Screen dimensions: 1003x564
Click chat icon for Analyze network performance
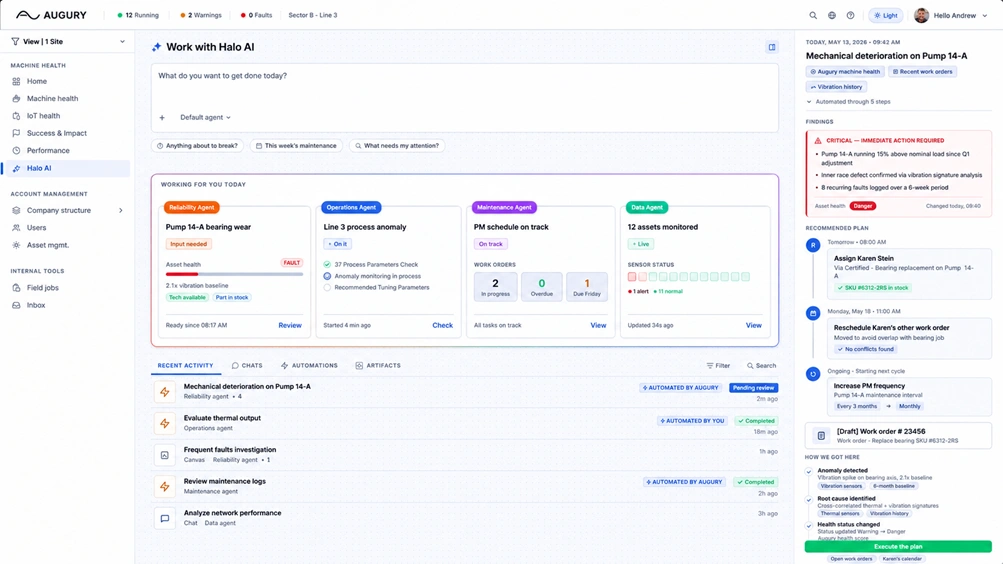pyautogui.click(x=164, y=519)
